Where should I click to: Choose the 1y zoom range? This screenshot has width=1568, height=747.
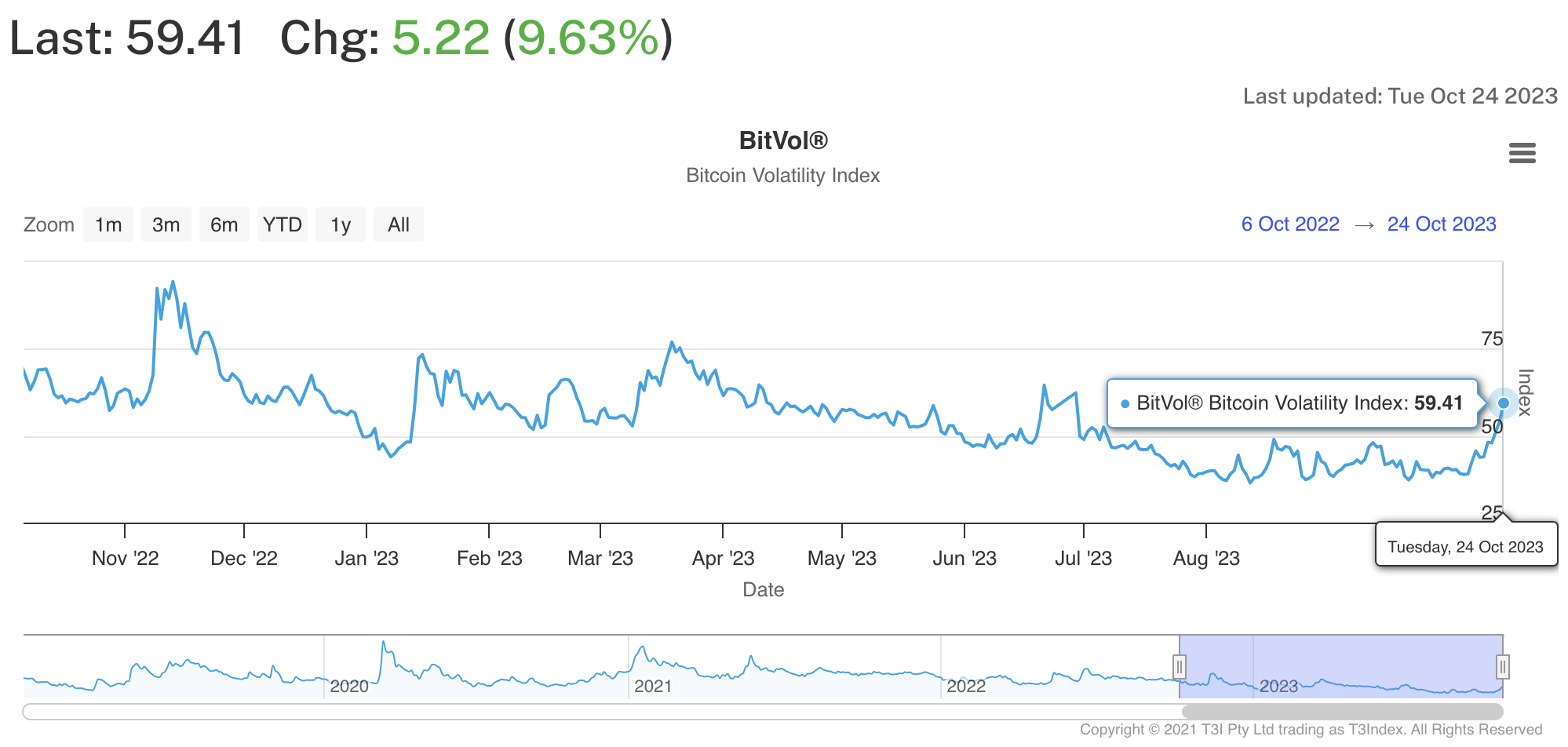point(341,225)
